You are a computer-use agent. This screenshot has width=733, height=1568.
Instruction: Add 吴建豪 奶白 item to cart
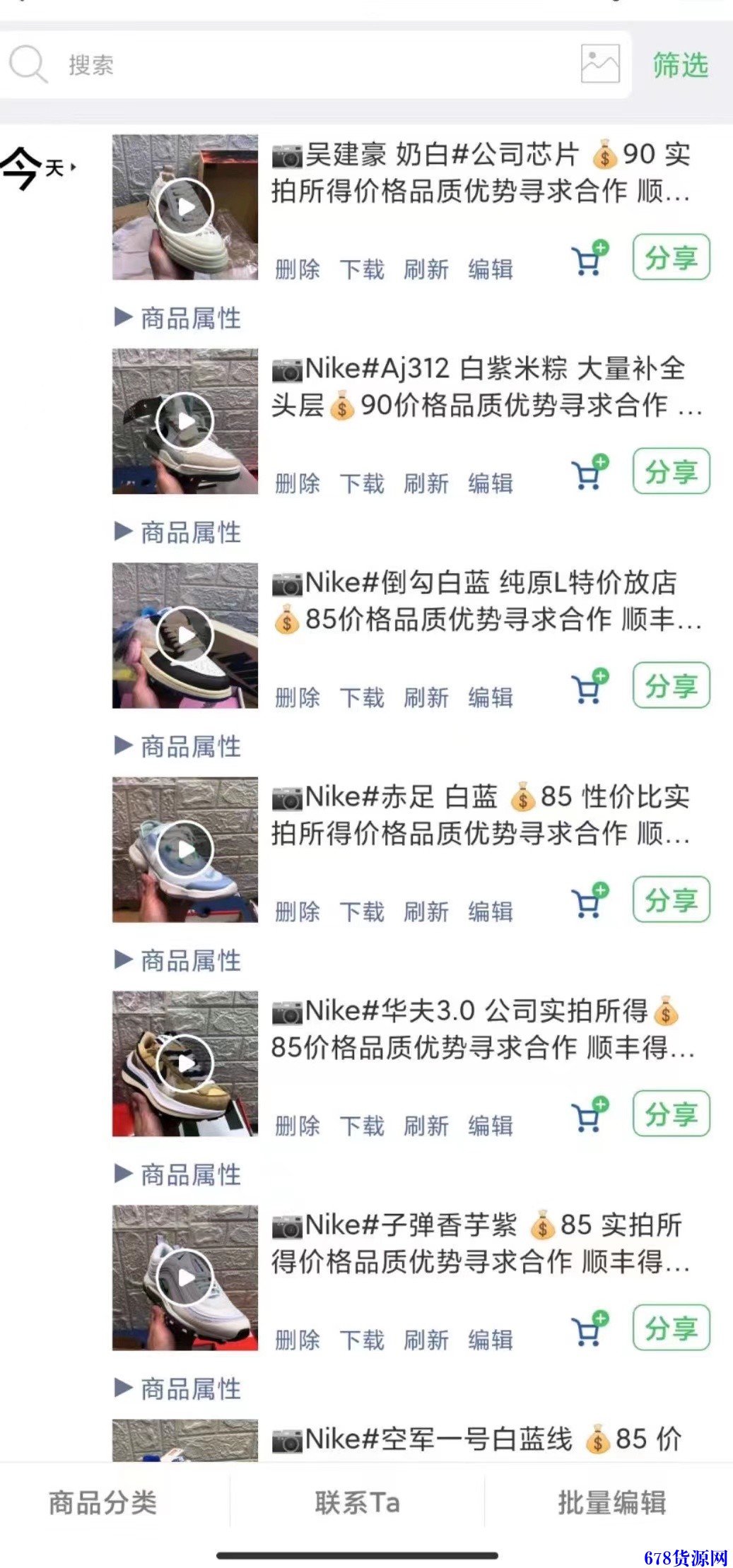pyautogui.click(x=590, y=258)
